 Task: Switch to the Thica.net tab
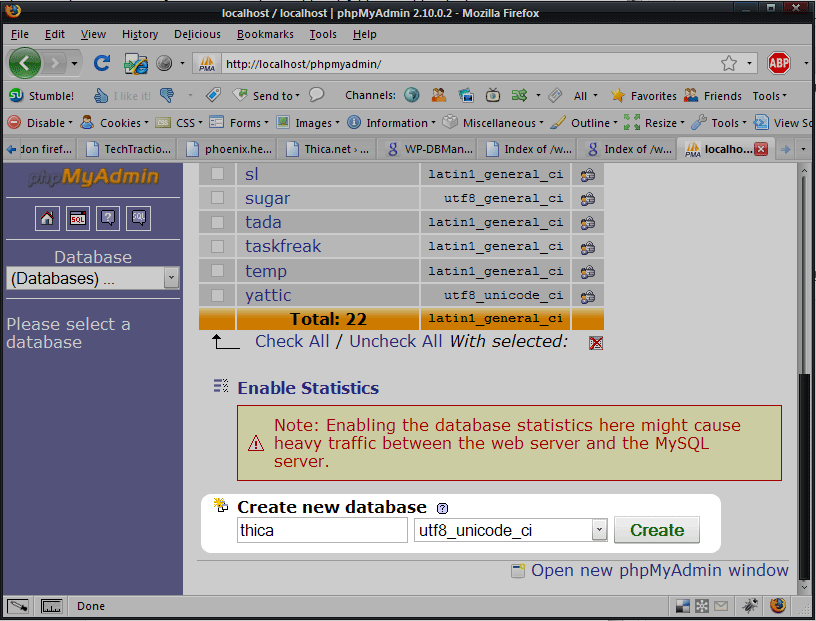coord(329,149)
